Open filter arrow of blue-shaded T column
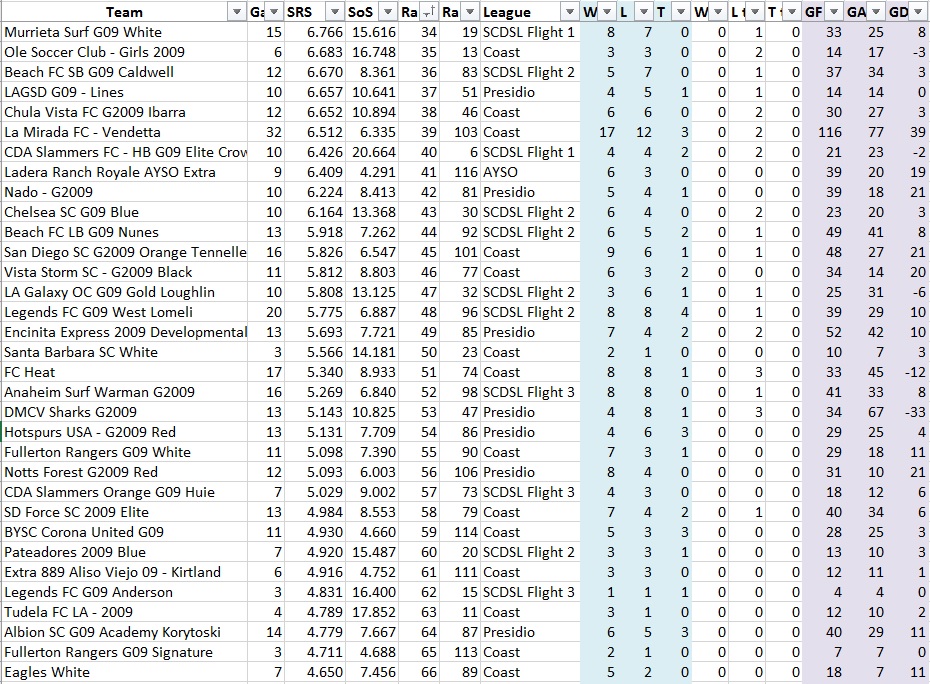 coord(681,12)
